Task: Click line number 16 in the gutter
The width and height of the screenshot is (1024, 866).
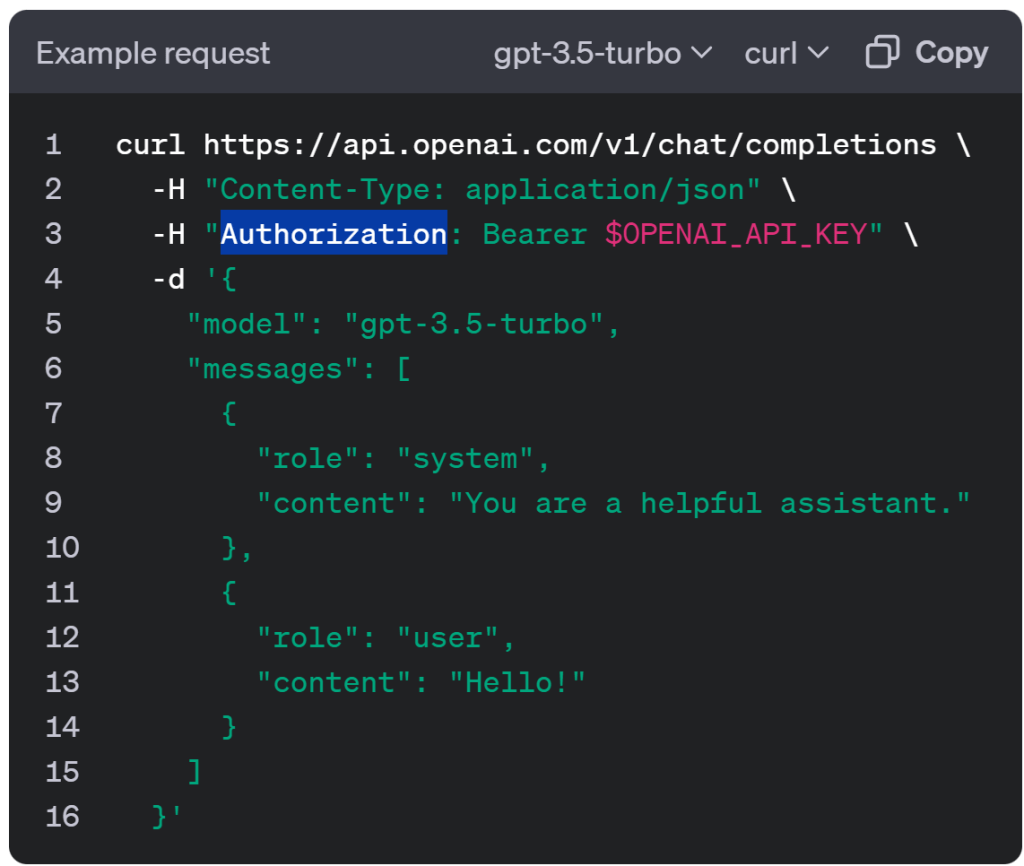Action: tap(62, 817)
